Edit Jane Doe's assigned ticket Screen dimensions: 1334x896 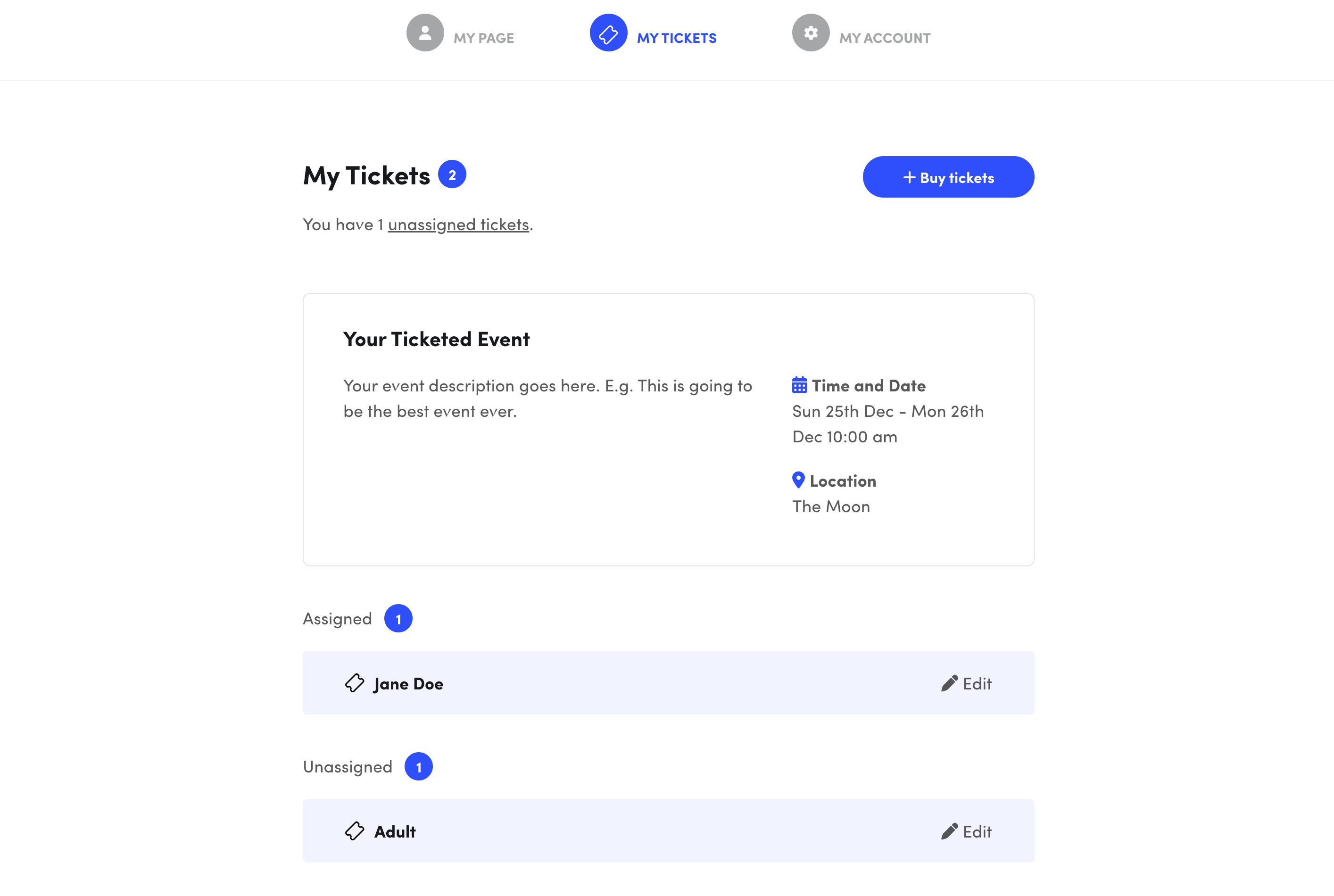click(966, 683)
